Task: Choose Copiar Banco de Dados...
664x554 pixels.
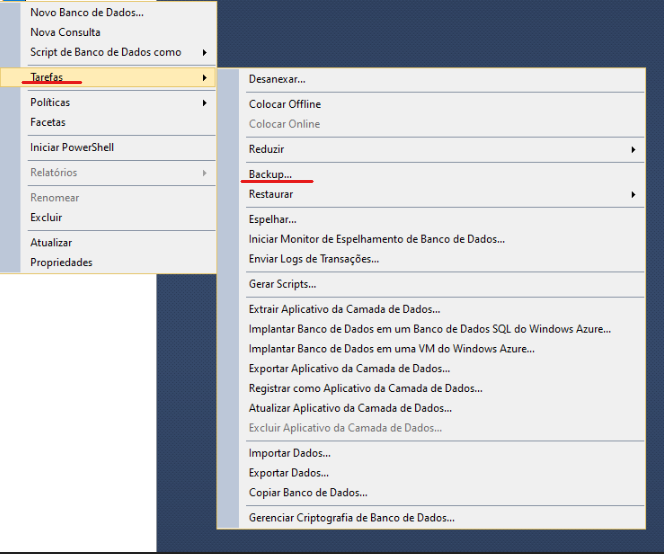Action: pyautogui.click(x=308, y=493)
